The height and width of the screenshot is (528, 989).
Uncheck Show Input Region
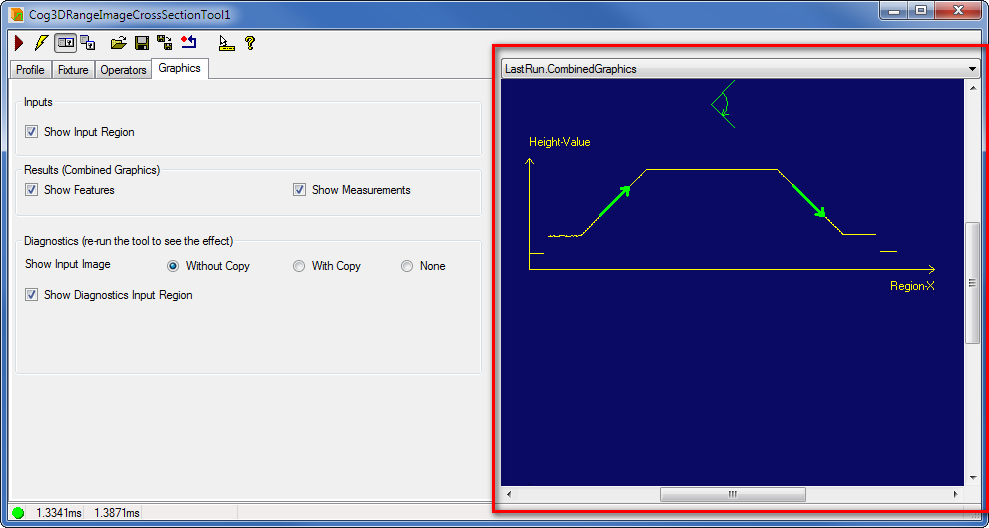pyautogui.click(x=32, y=132)
